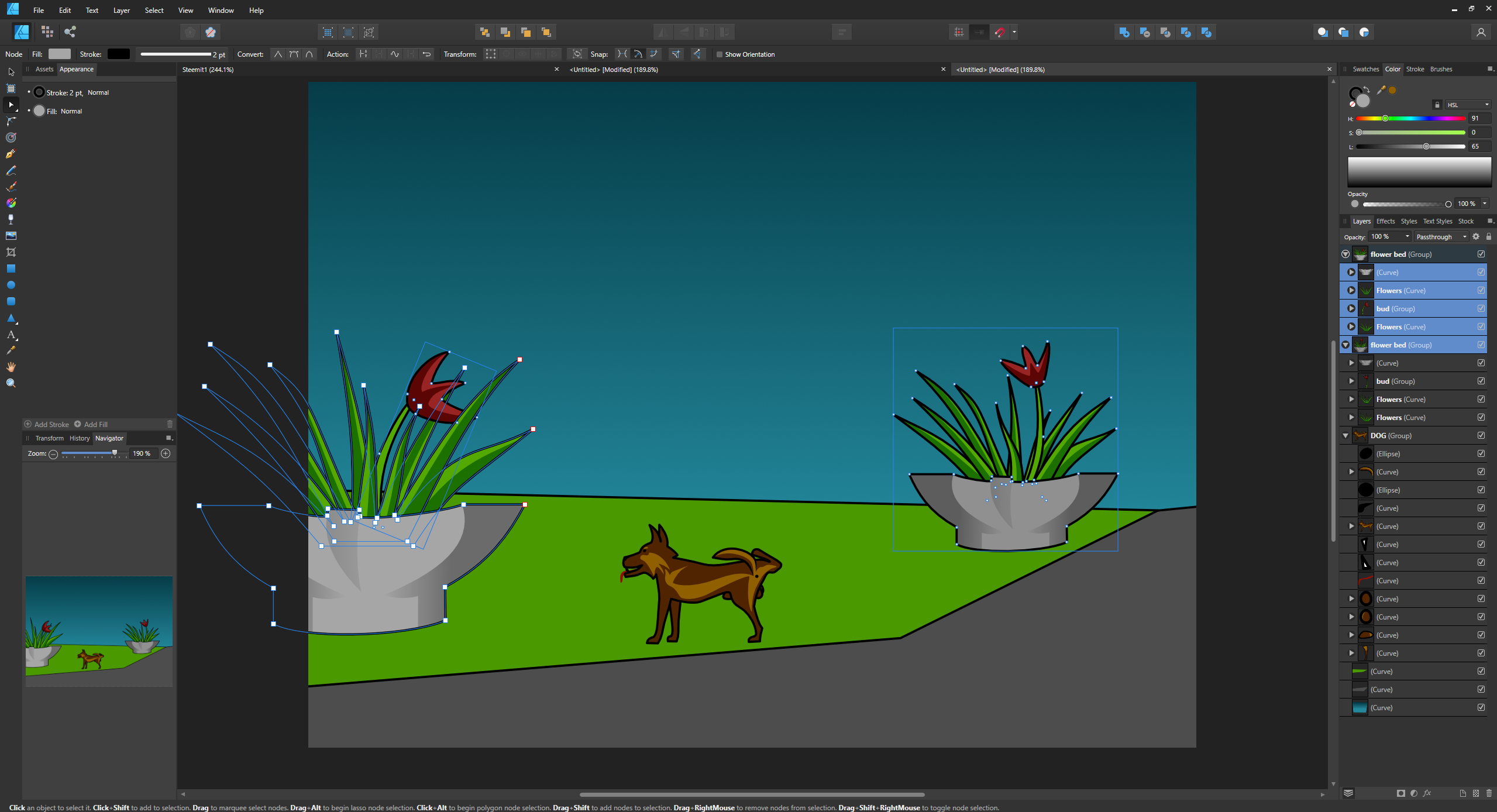Select the Artistic Text tool

coord(11,335)
